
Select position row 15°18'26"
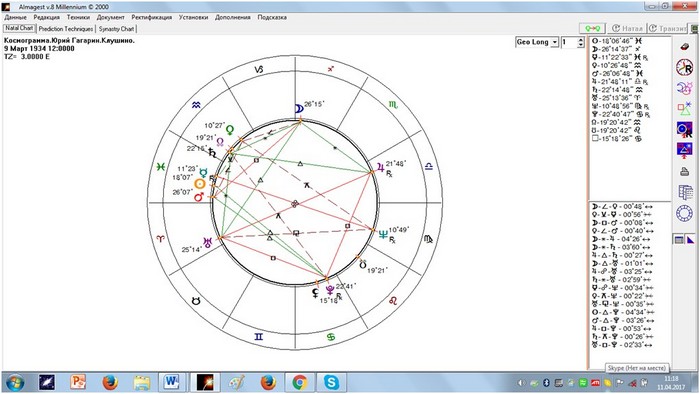(617, 138)
